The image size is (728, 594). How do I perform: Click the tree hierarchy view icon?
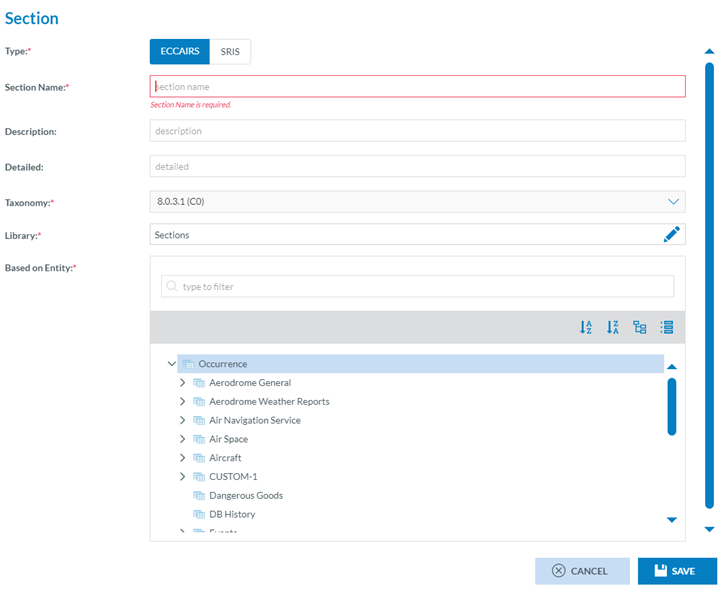(640, 327)
